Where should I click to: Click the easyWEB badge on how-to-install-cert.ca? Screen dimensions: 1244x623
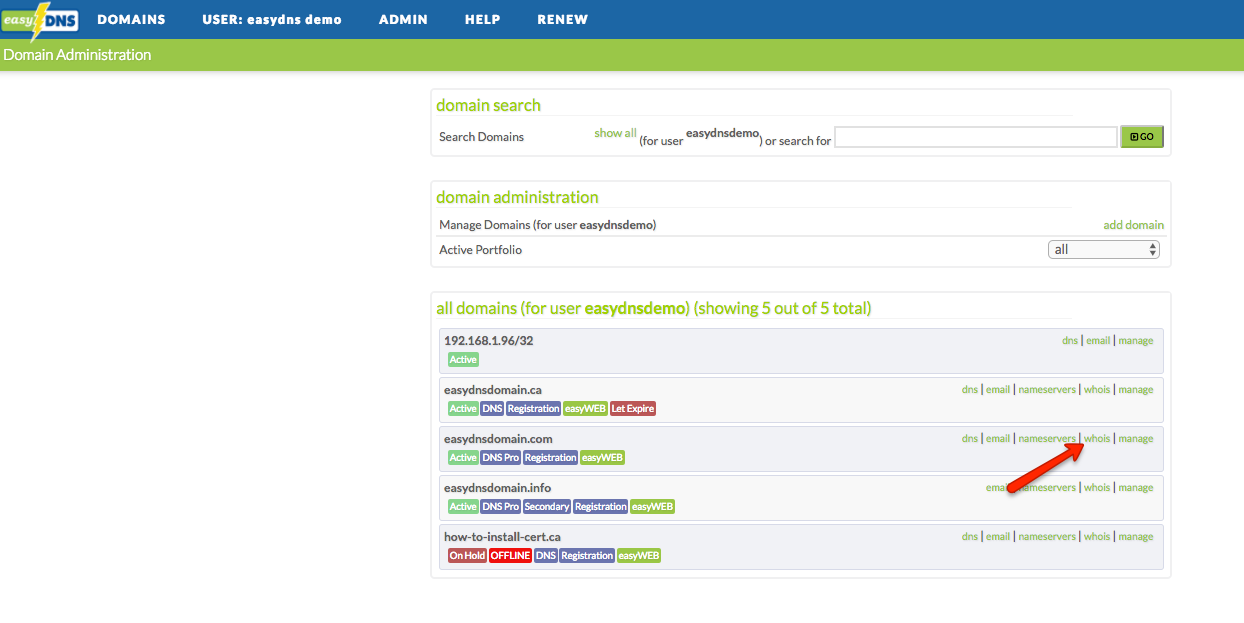coord(638,556)
